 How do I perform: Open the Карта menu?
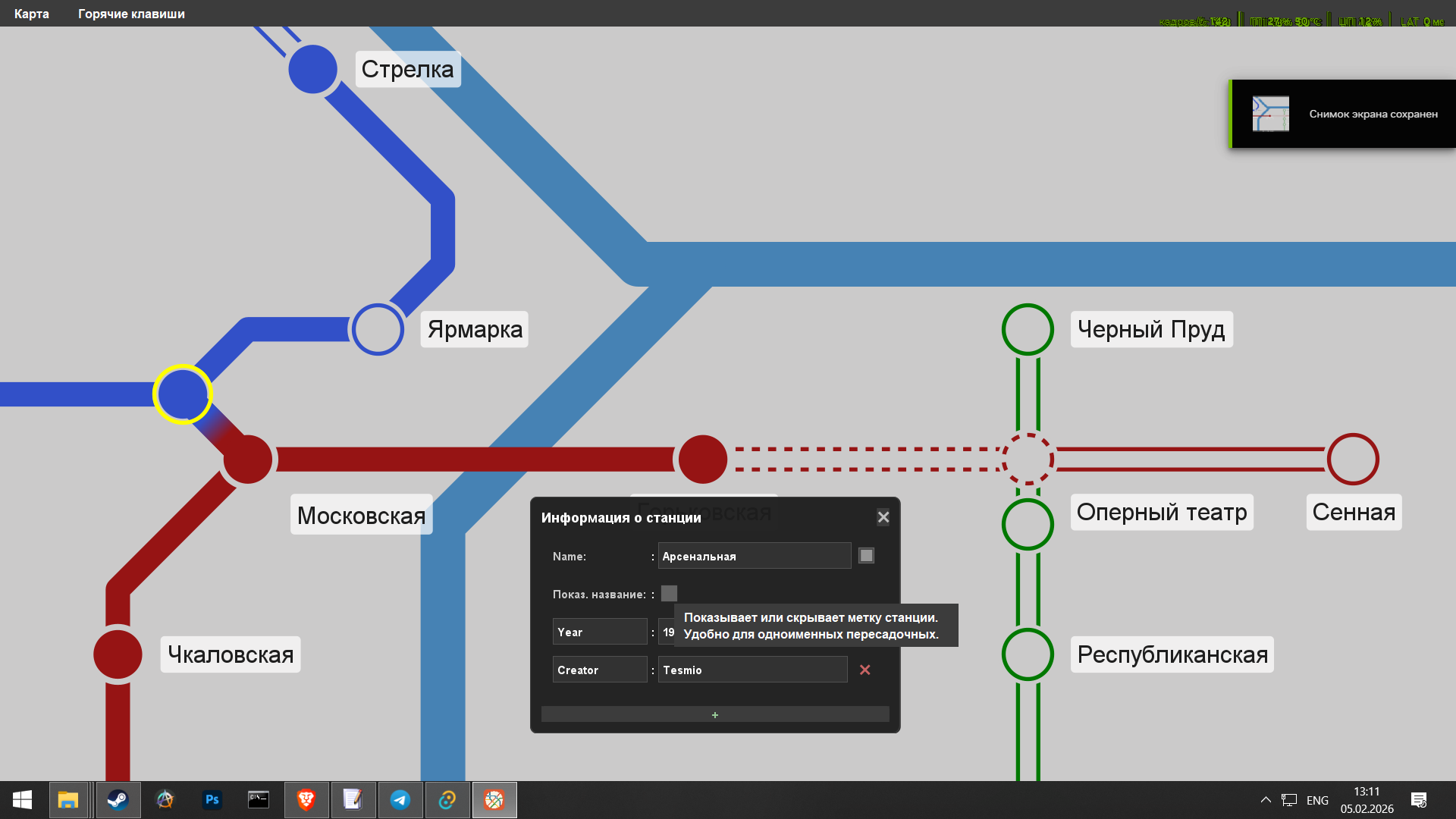pos(32,14)
